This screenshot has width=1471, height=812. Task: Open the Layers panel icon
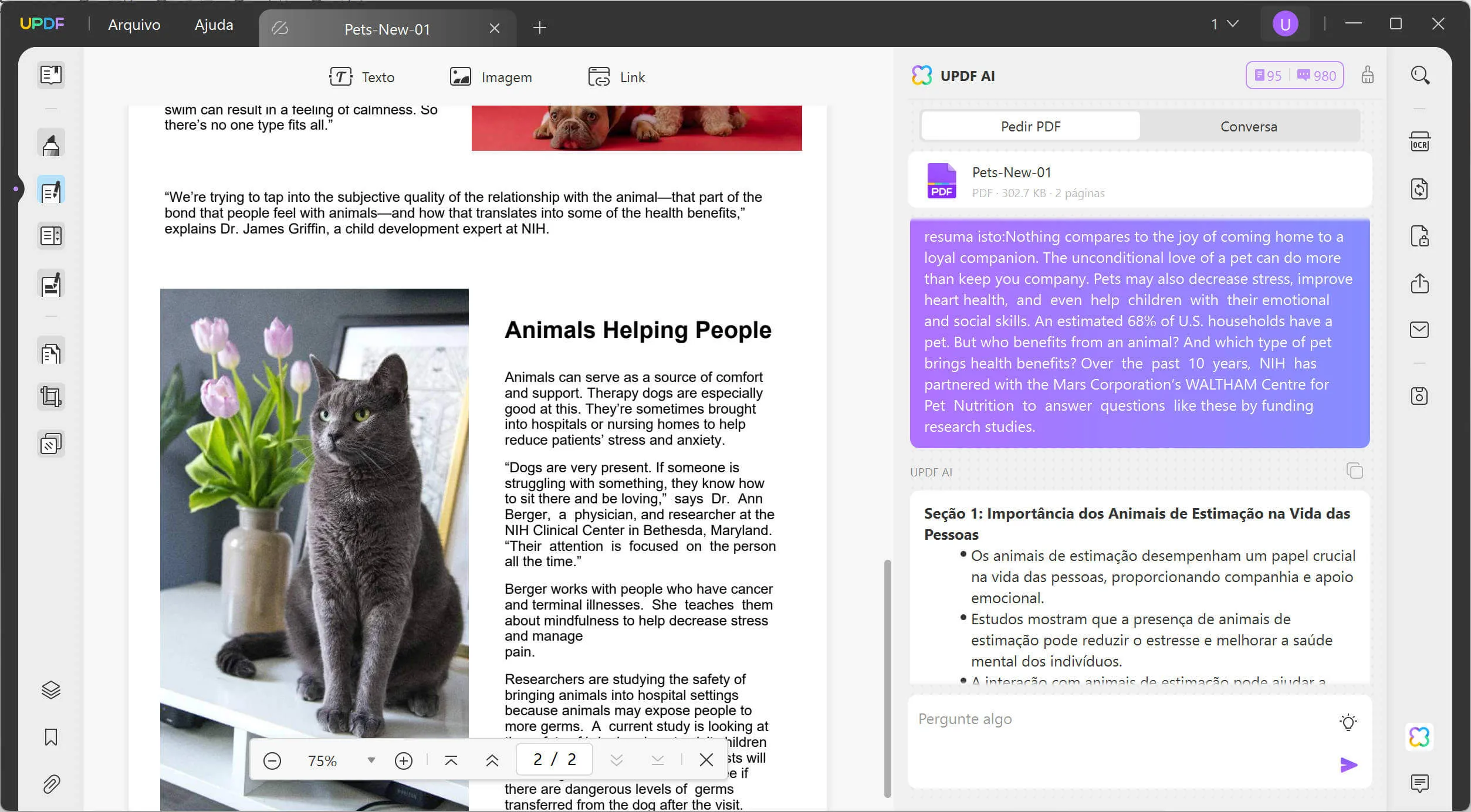click(51, 690)
